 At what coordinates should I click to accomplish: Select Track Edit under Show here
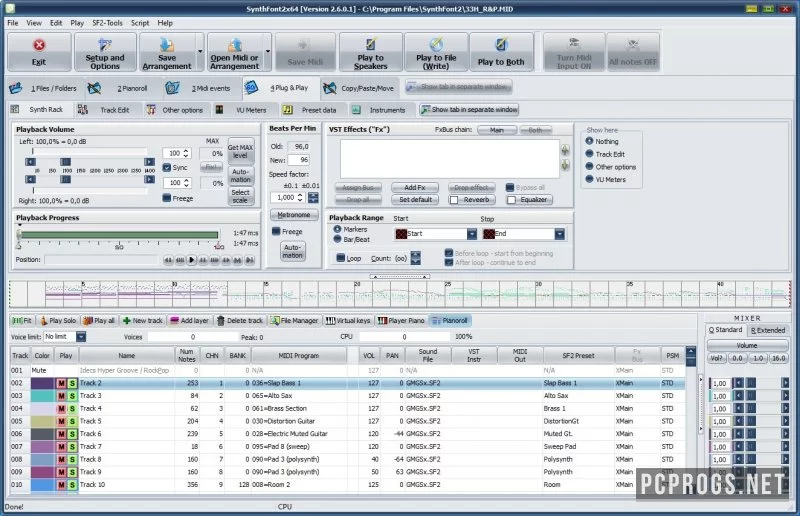589,154
